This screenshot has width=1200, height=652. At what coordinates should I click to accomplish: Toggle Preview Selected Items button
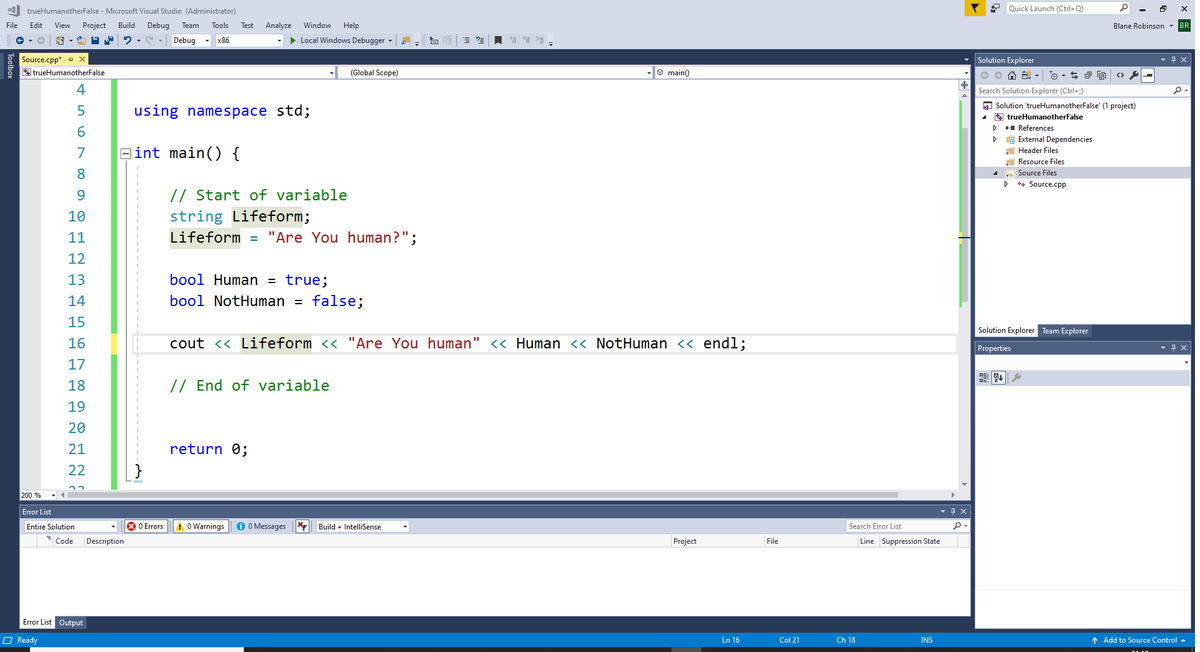(1148, 75)
